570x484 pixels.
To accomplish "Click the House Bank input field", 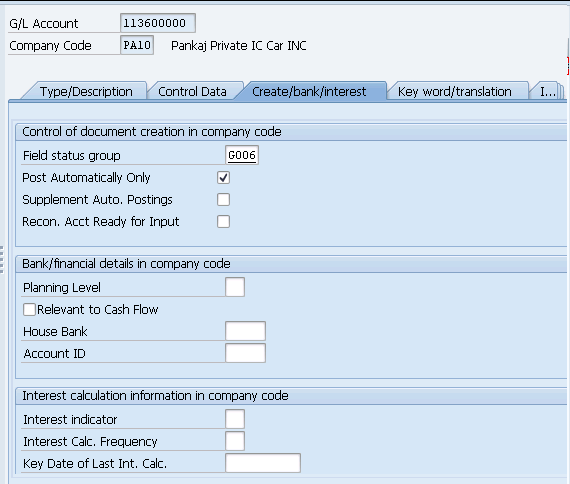I will (x=245, y=331).
